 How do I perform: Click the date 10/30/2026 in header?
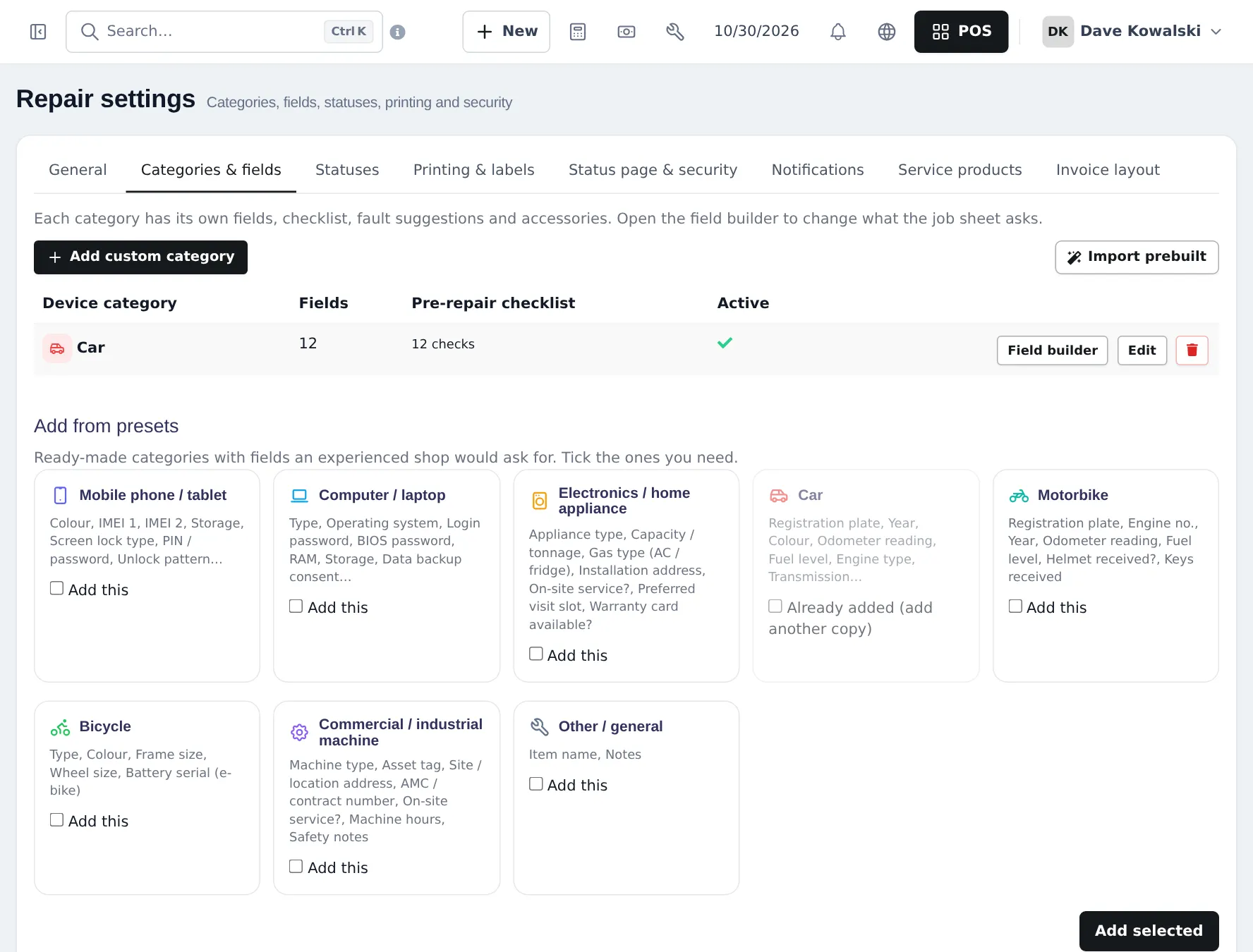point(756,32)
